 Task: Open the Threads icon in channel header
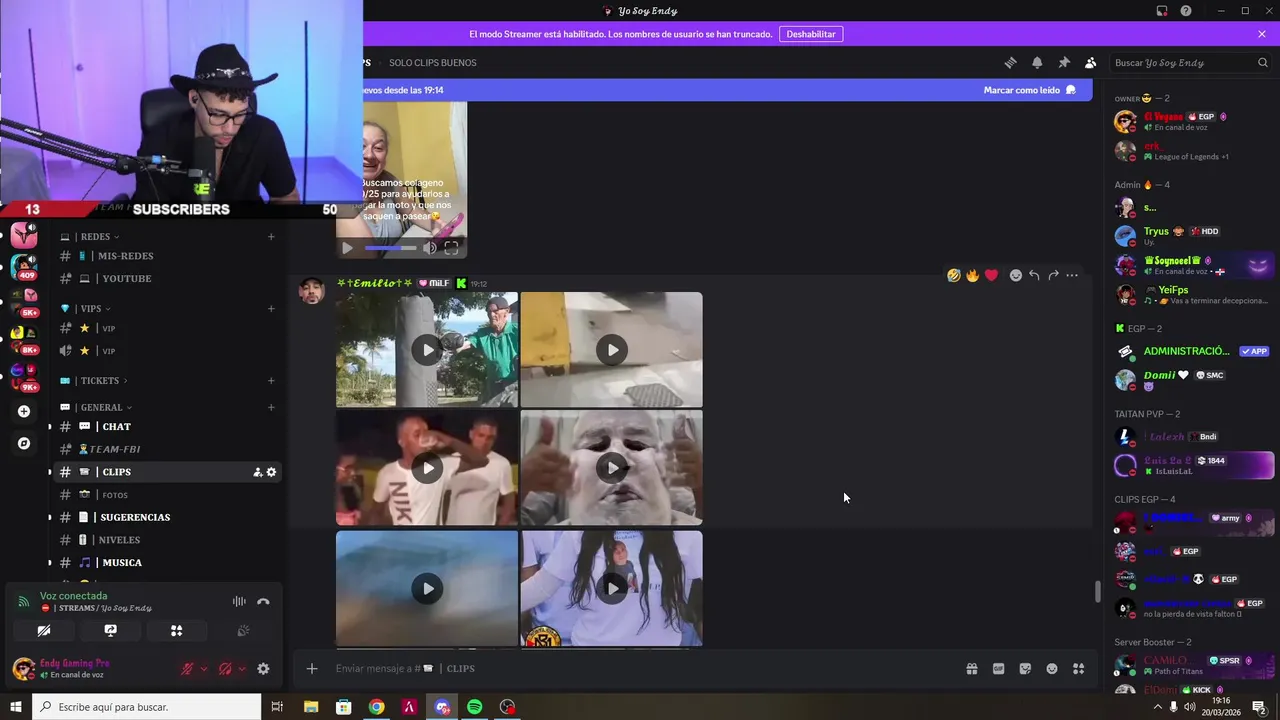1010,62
